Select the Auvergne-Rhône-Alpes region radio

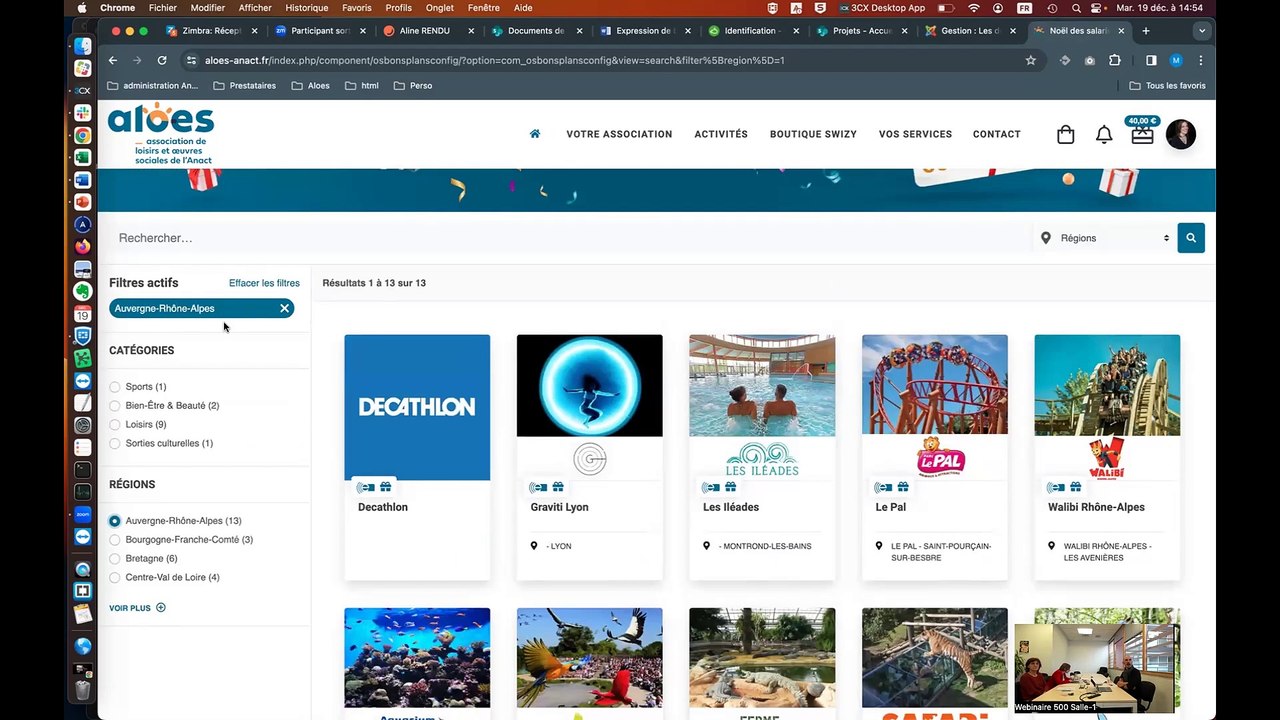coord(115,521)
